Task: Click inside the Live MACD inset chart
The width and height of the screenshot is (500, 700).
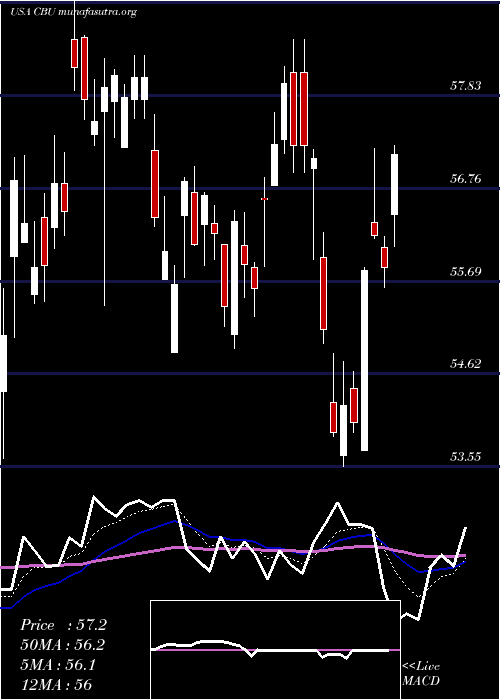Action: point(275,650)
